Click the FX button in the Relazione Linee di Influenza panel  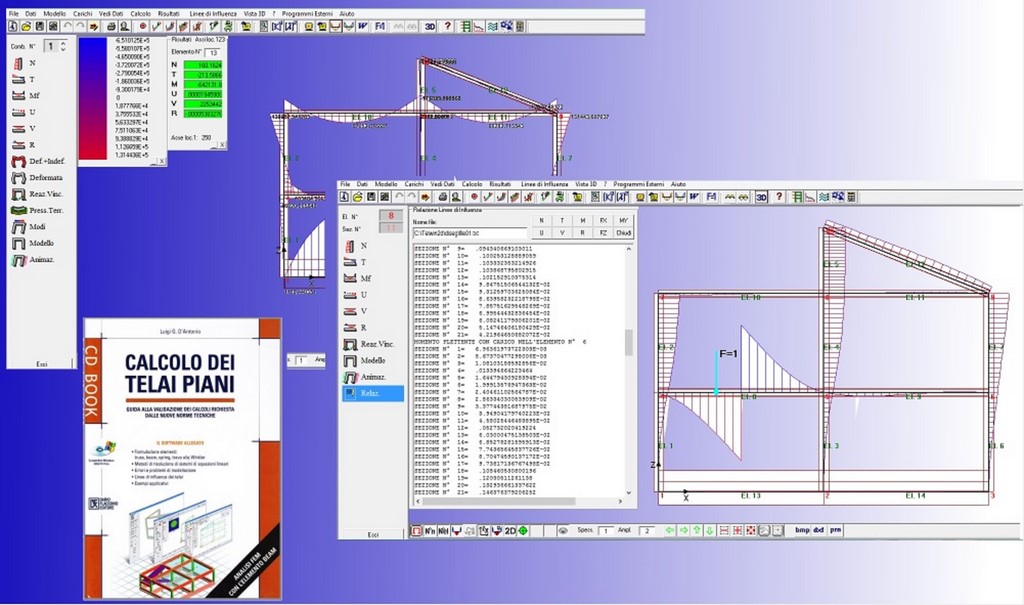click(x=603, y=221)
